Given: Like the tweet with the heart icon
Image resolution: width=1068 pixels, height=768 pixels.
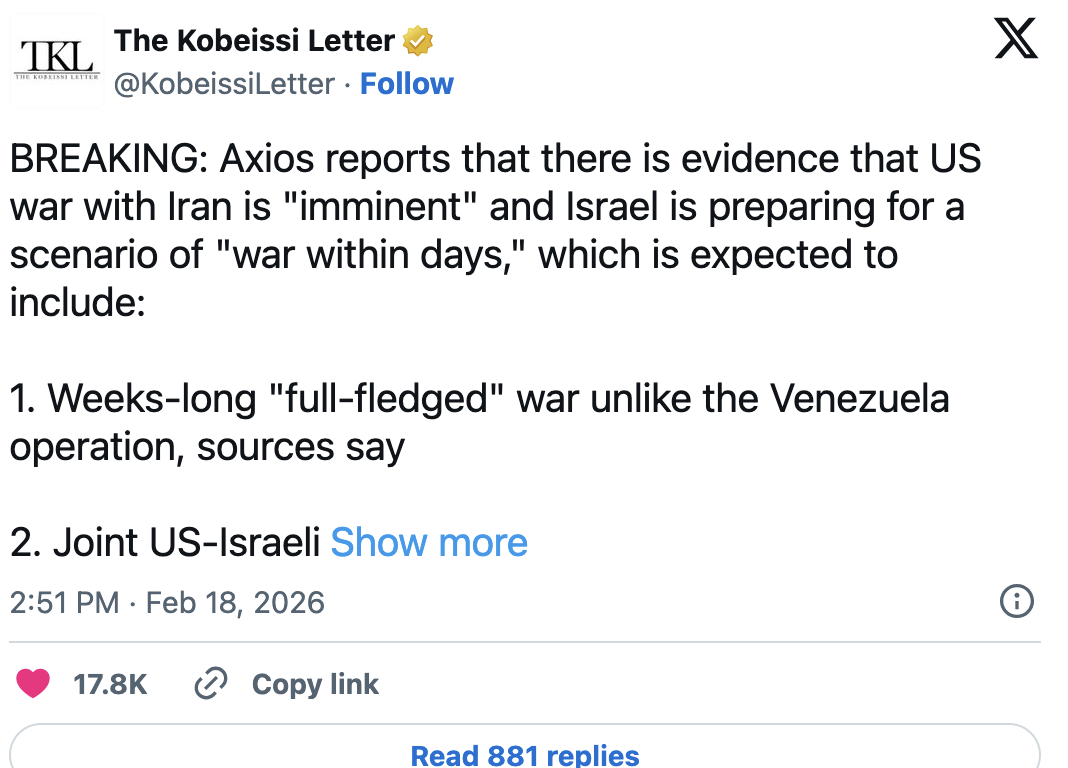Looking at the screenshot, I should click(x=34, y=684).
